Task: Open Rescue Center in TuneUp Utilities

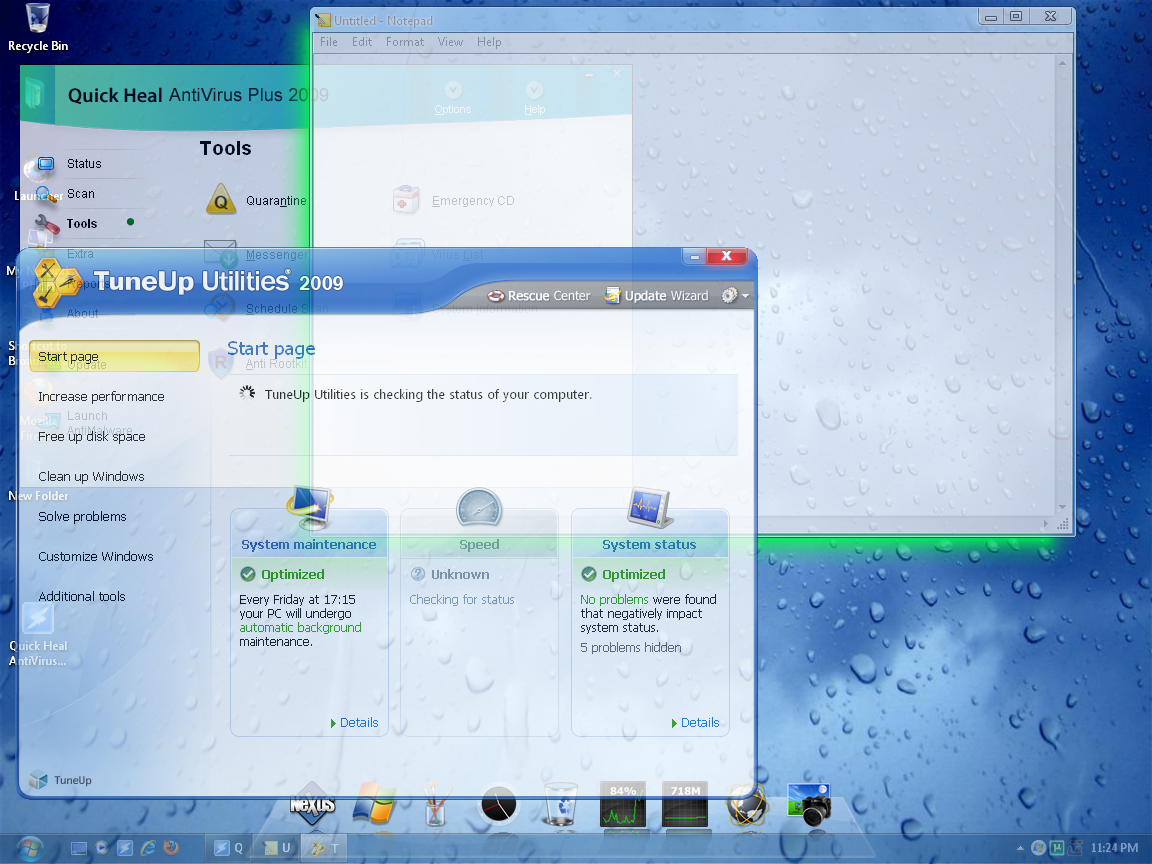Action: point(539,295)
